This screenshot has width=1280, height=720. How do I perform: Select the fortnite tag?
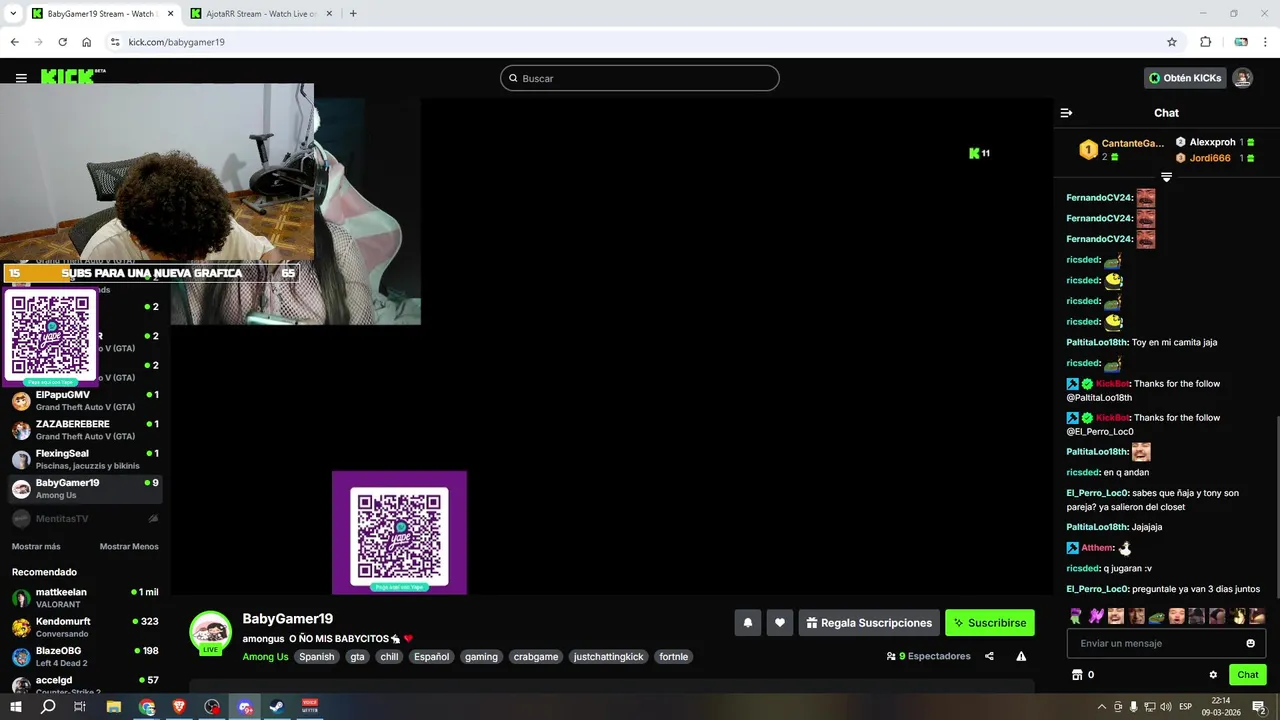(x=673, y=657)
